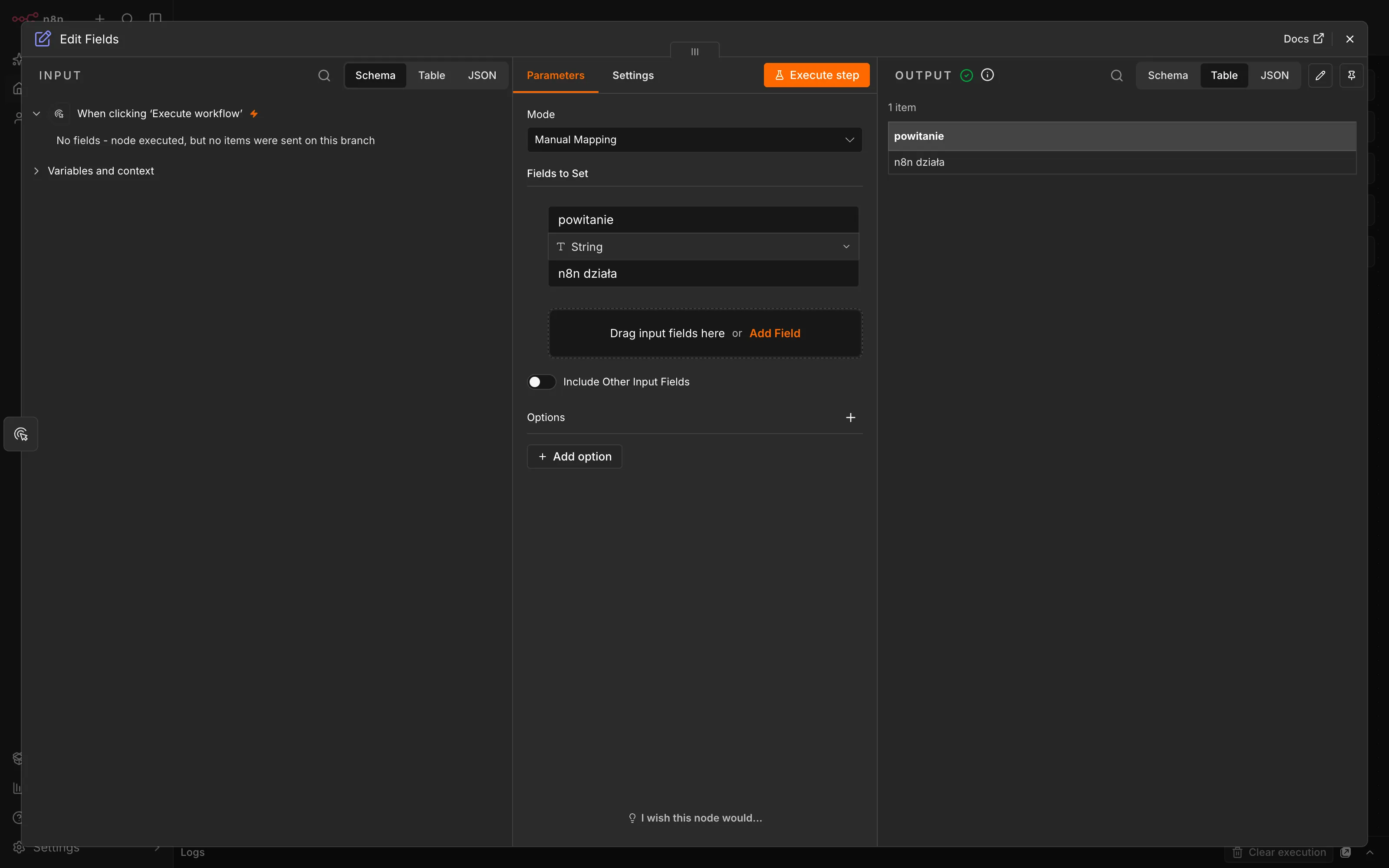Pin the output data with pin icon
1389x868 pixels.
click(1351, 75)
